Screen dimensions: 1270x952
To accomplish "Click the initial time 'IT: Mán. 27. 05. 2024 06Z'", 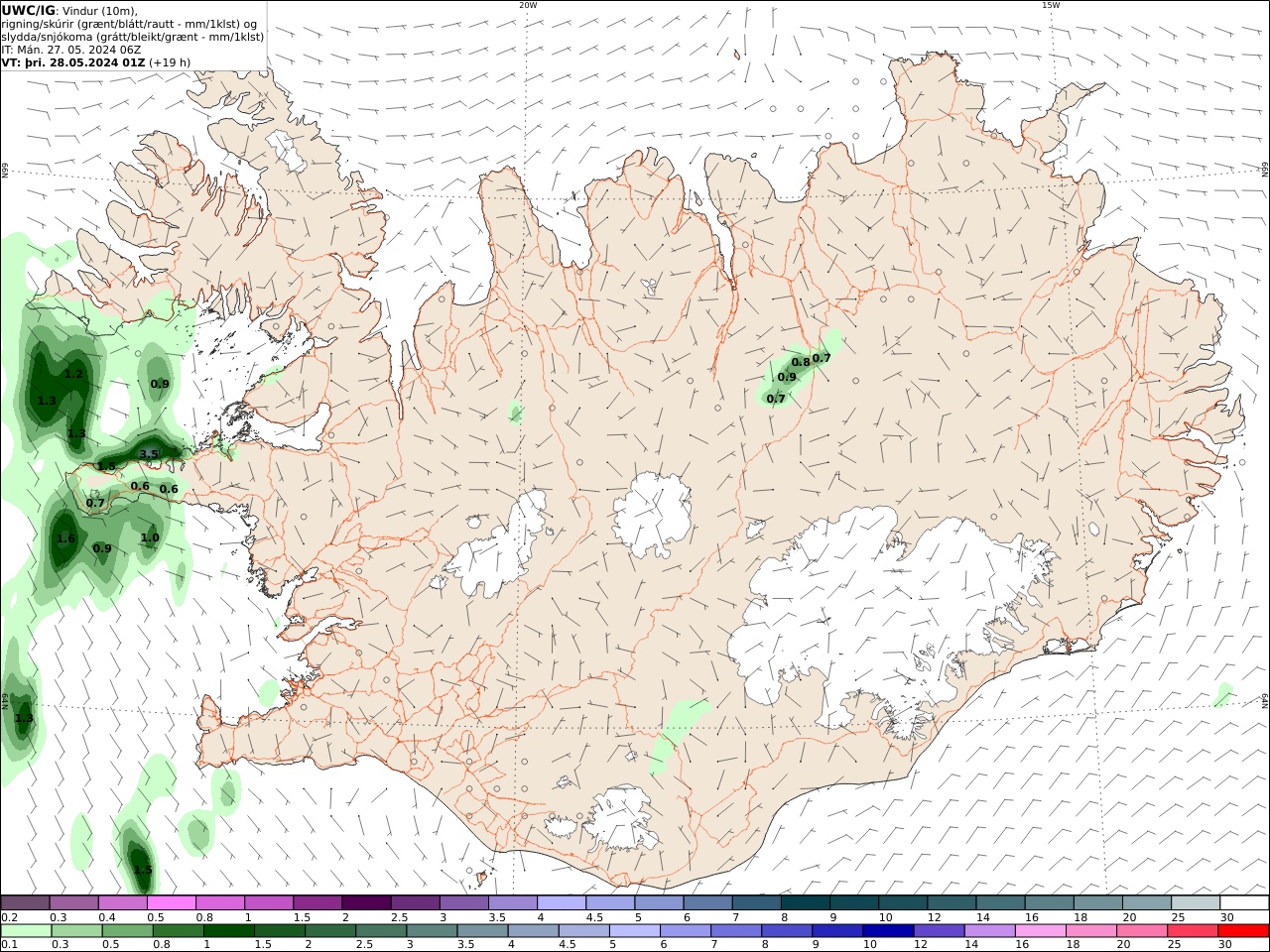I will (70, 50).
